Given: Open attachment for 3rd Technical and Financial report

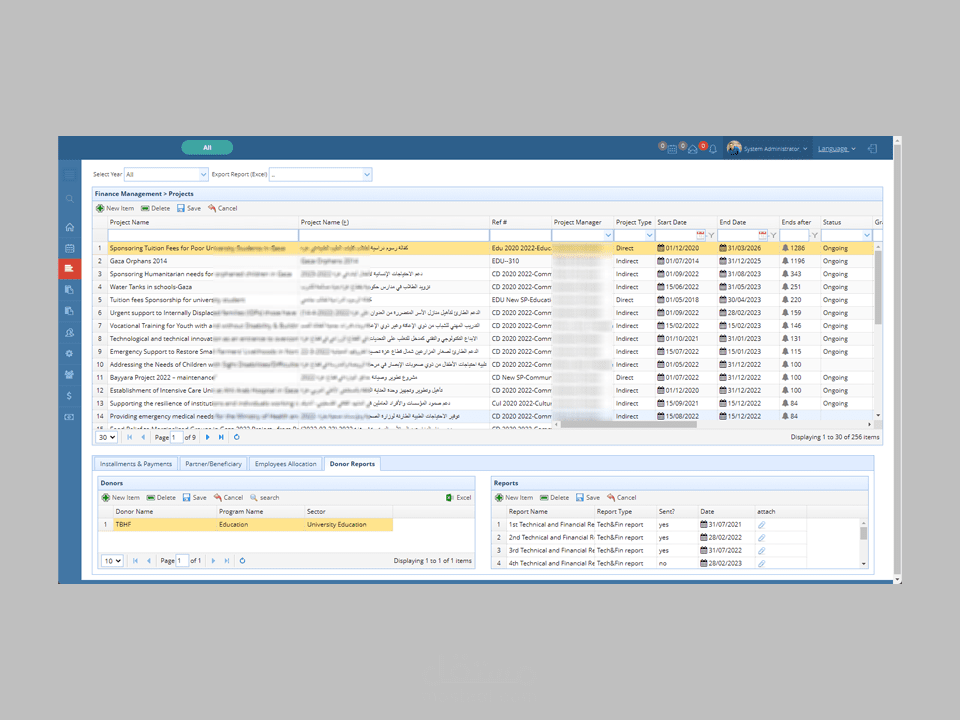Looking at the screenshot, I should pos(761,550).
